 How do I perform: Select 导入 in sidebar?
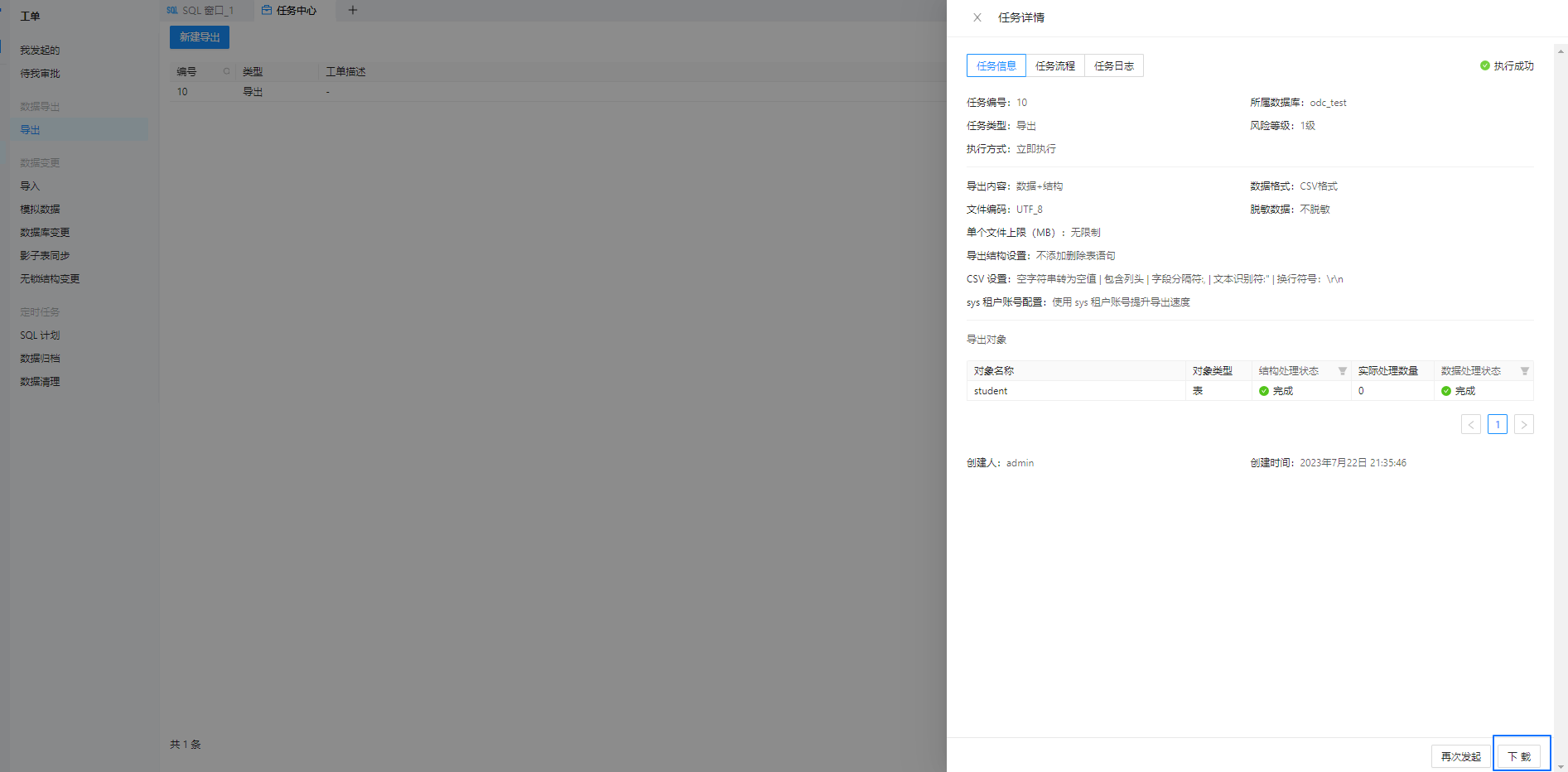pos(30,186)
